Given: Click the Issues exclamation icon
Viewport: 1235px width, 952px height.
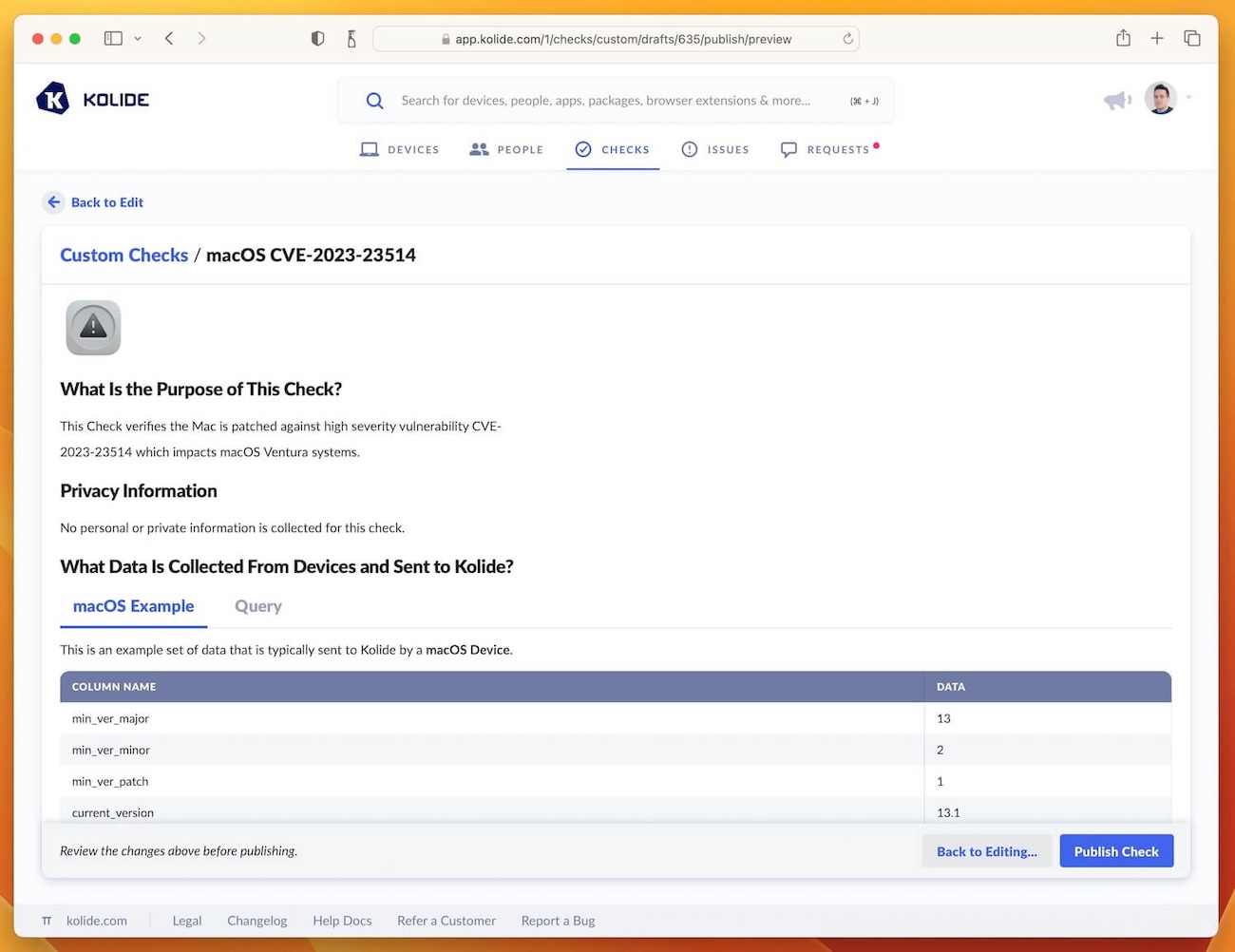Looking at the screenshot, I should coord(689,149).
